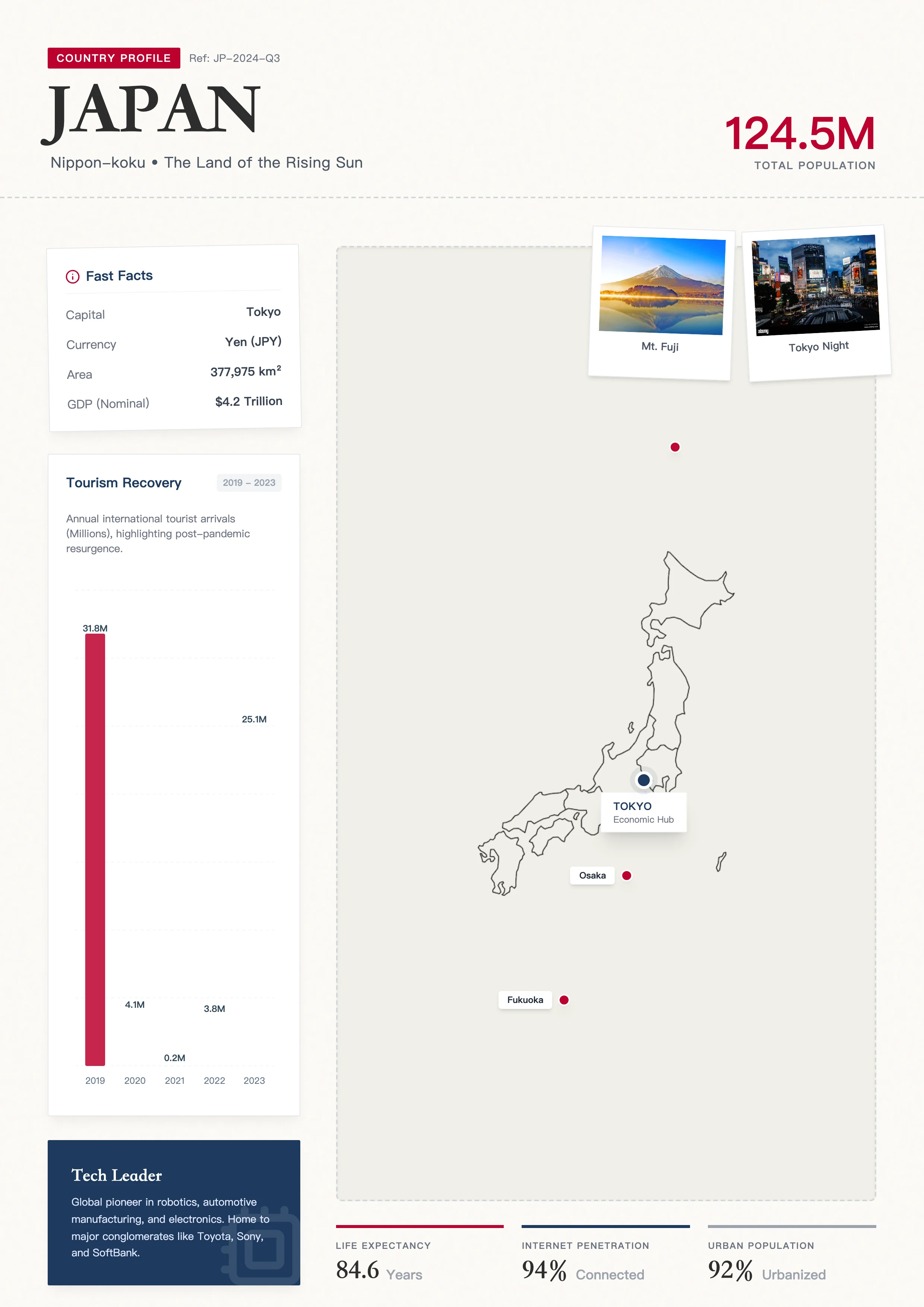924x1307 pixels.
Task: Click the Yen (JPY) currency value
Action: [x=253, y=342]
